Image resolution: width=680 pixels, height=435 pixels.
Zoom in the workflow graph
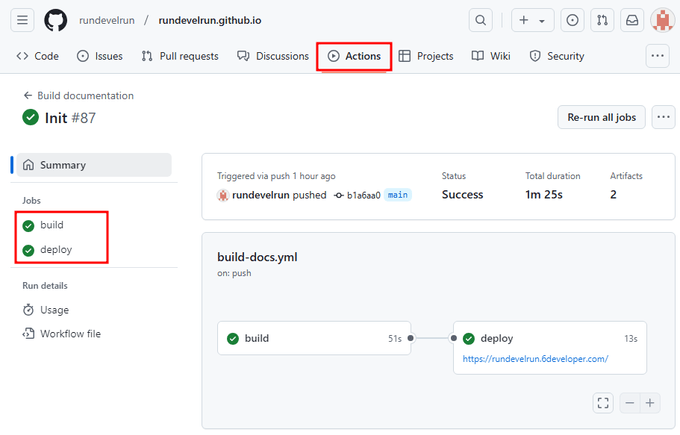(x=650, y=403)
